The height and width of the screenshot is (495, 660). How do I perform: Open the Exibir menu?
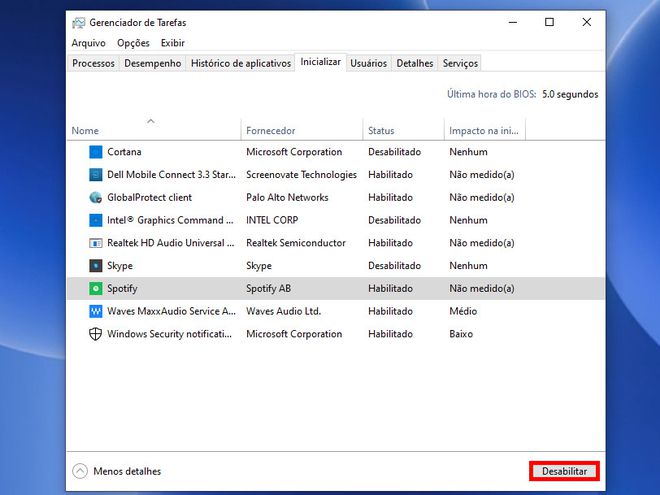tap(173, 43)
